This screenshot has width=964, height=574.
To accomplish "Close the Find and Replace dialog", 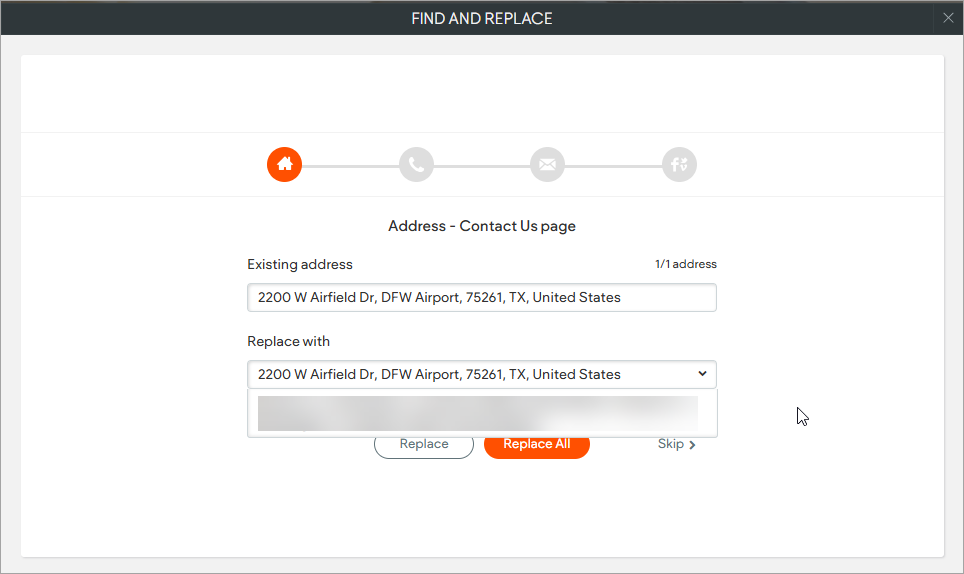I will click(x=948, y=17).
